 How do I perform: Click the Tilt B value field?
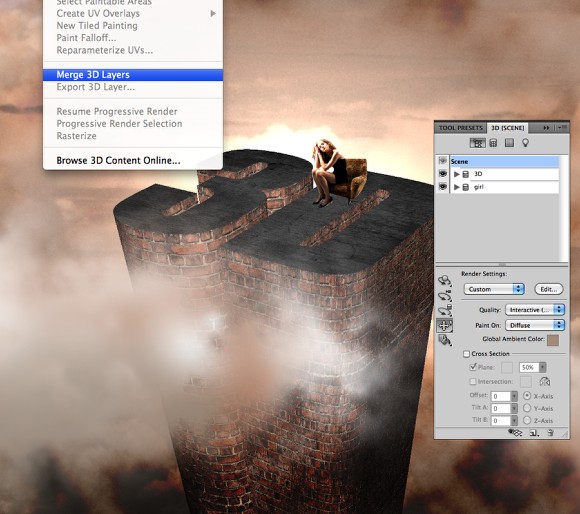(500, 421)
